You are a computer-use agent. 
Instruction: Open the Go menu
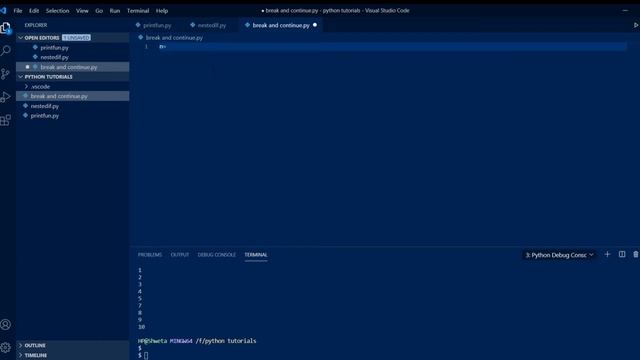click(99, 11)
